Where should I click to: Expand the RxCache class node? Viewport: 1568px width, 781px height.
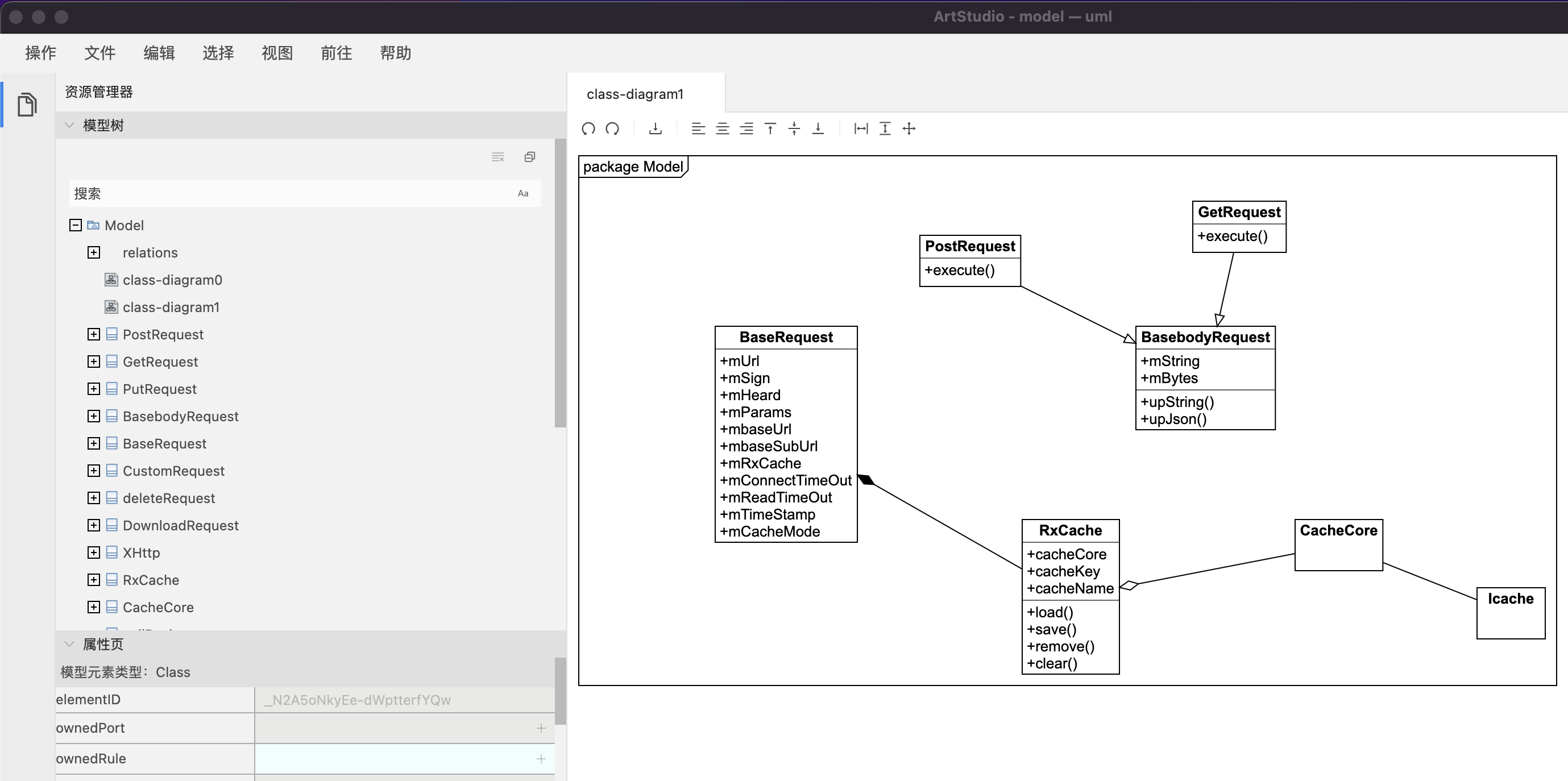[x=94, y=580]
